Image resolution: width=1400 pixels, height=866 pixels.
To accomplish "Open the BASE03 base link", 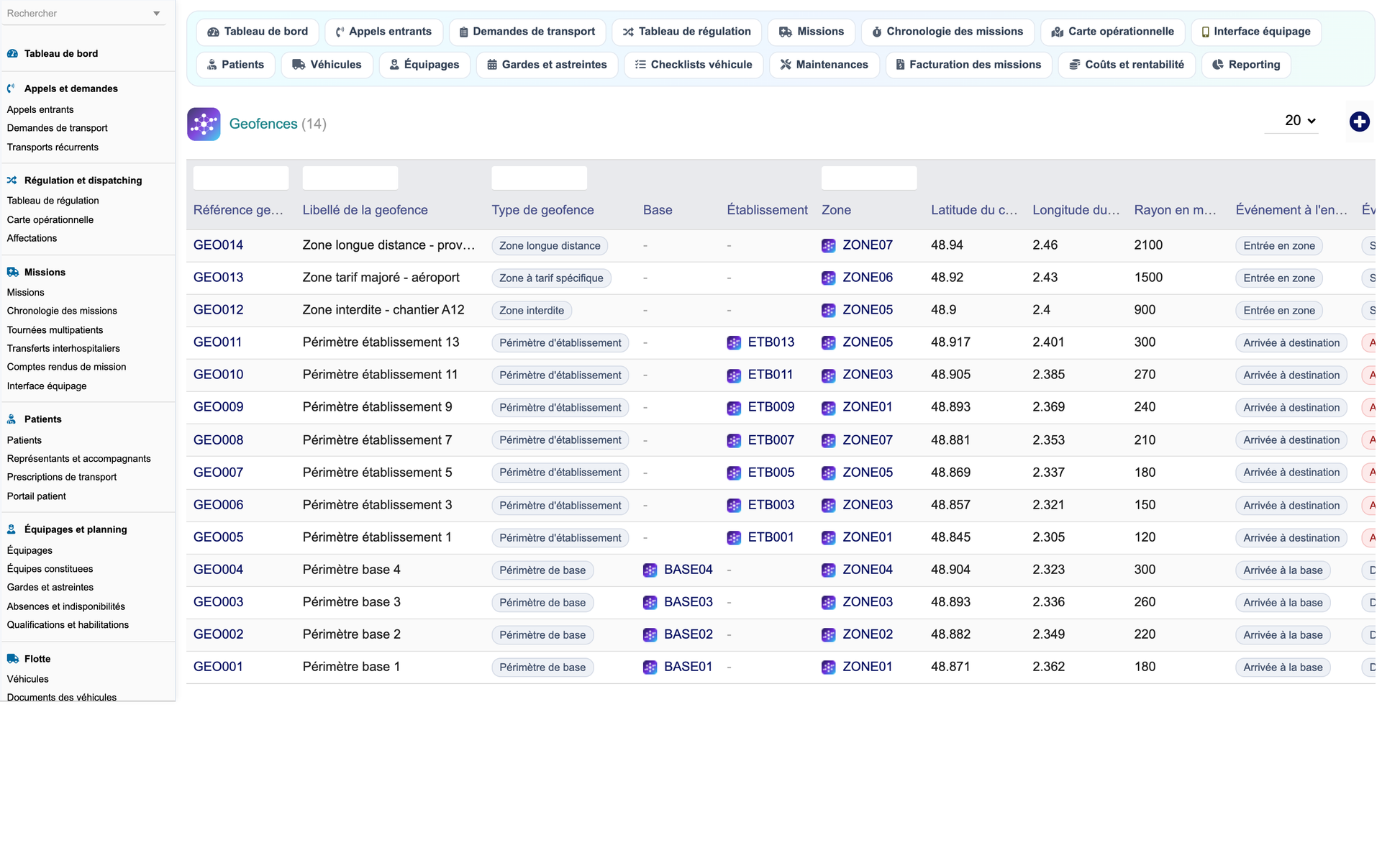I will click(688, 602).
